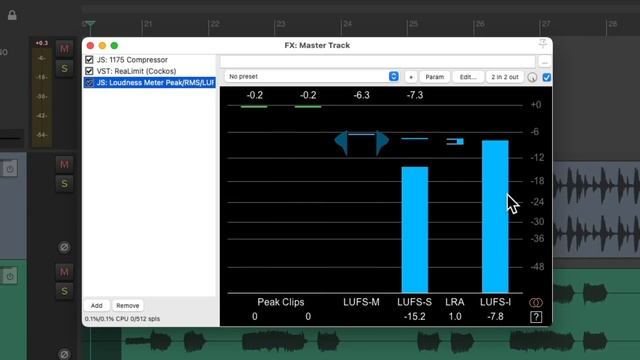The height and width of the screenshot is (360, 640).
Task: Click the LUFS-I label in the meter
Action: [x=495, y=302]
